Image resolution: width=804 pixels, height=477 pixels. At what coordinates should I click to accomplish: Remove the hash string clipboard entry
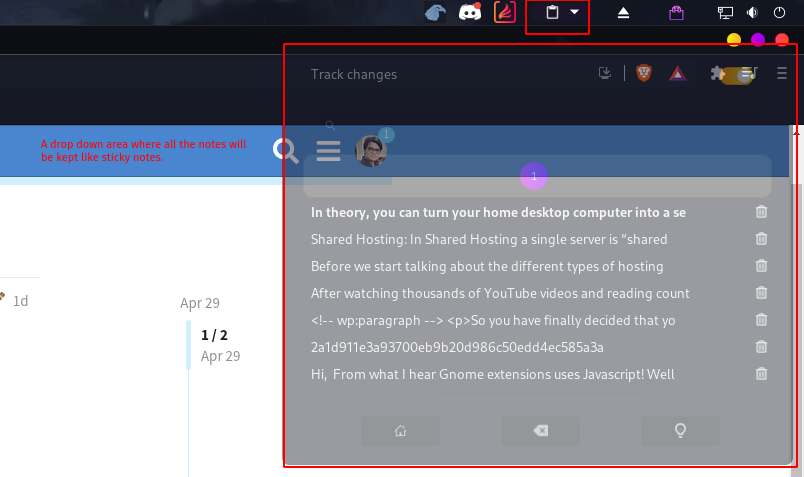[761, 347]
